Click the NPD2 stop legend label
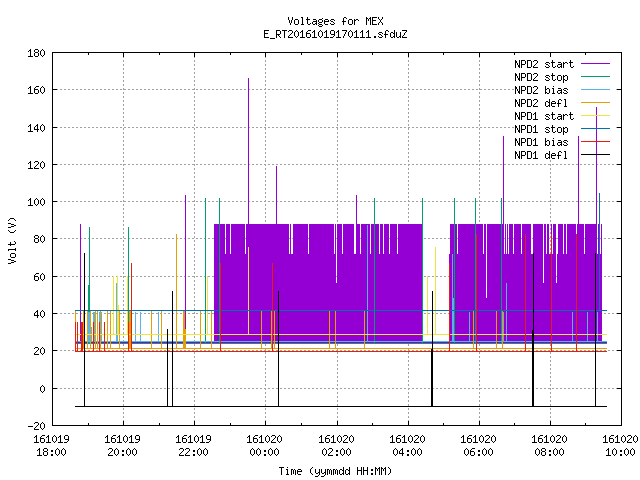 click(541, 77)
